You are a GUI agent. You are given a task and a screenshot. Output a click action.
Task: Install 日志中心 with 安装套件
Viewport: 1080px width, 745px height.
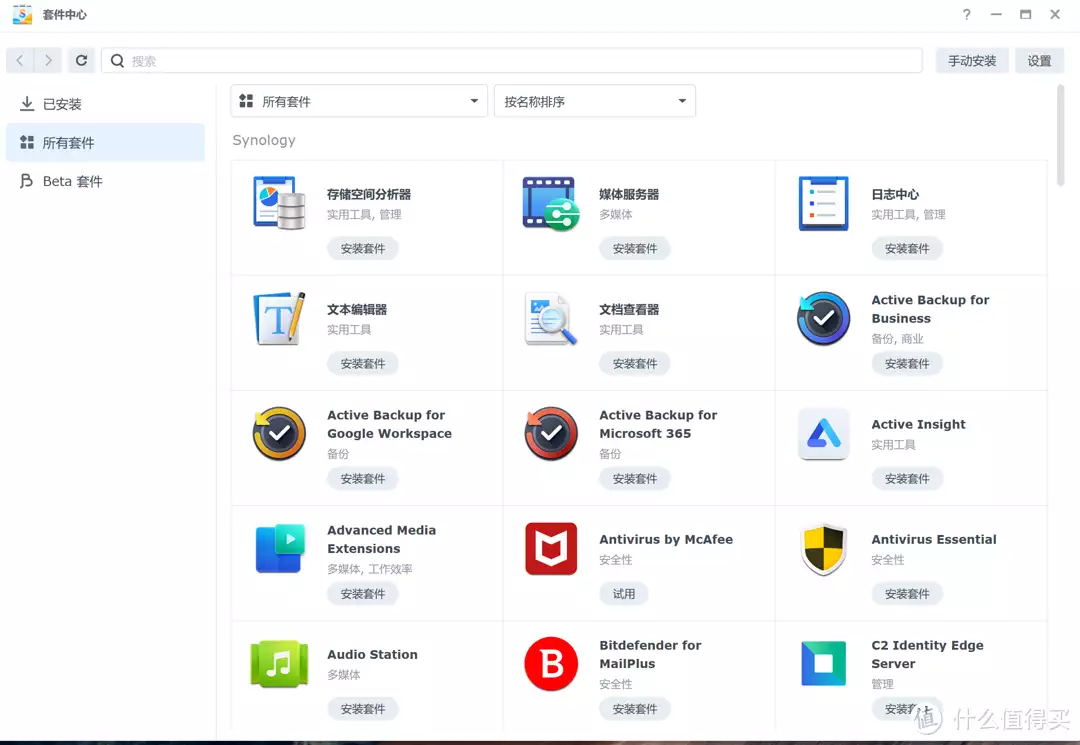coord(906,249)
